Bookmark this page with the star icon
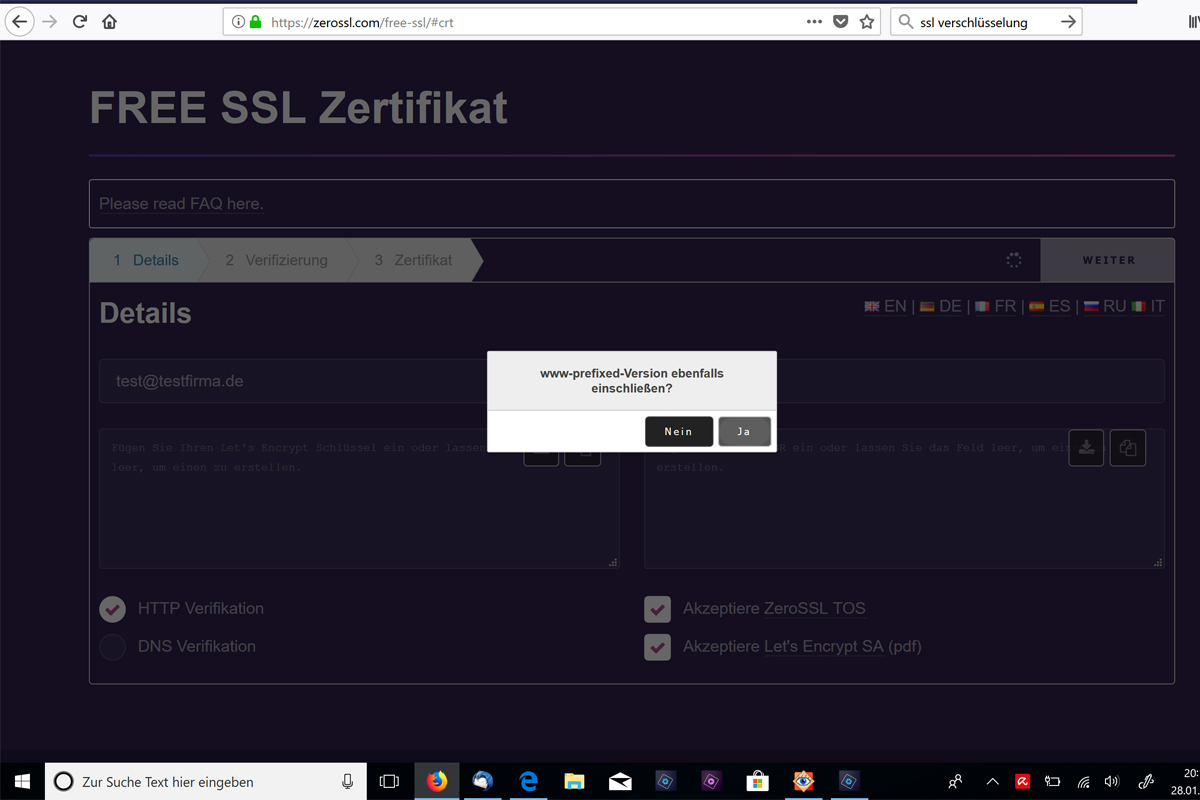This screenshot has width=1200, height=800. pyautogui.click(x=867, y=22)
